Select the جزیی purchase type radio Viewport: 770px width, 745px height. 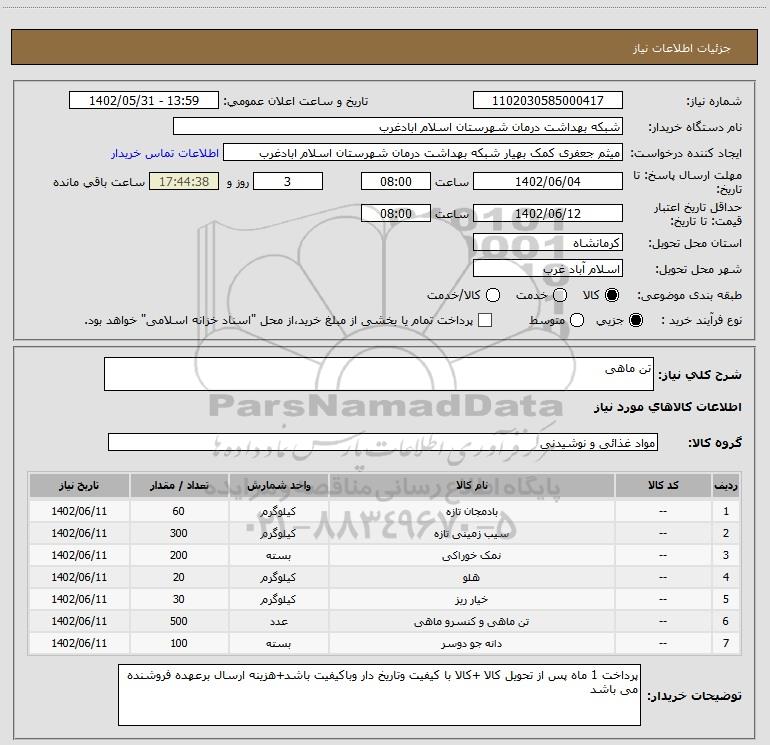tap(635, 320)
